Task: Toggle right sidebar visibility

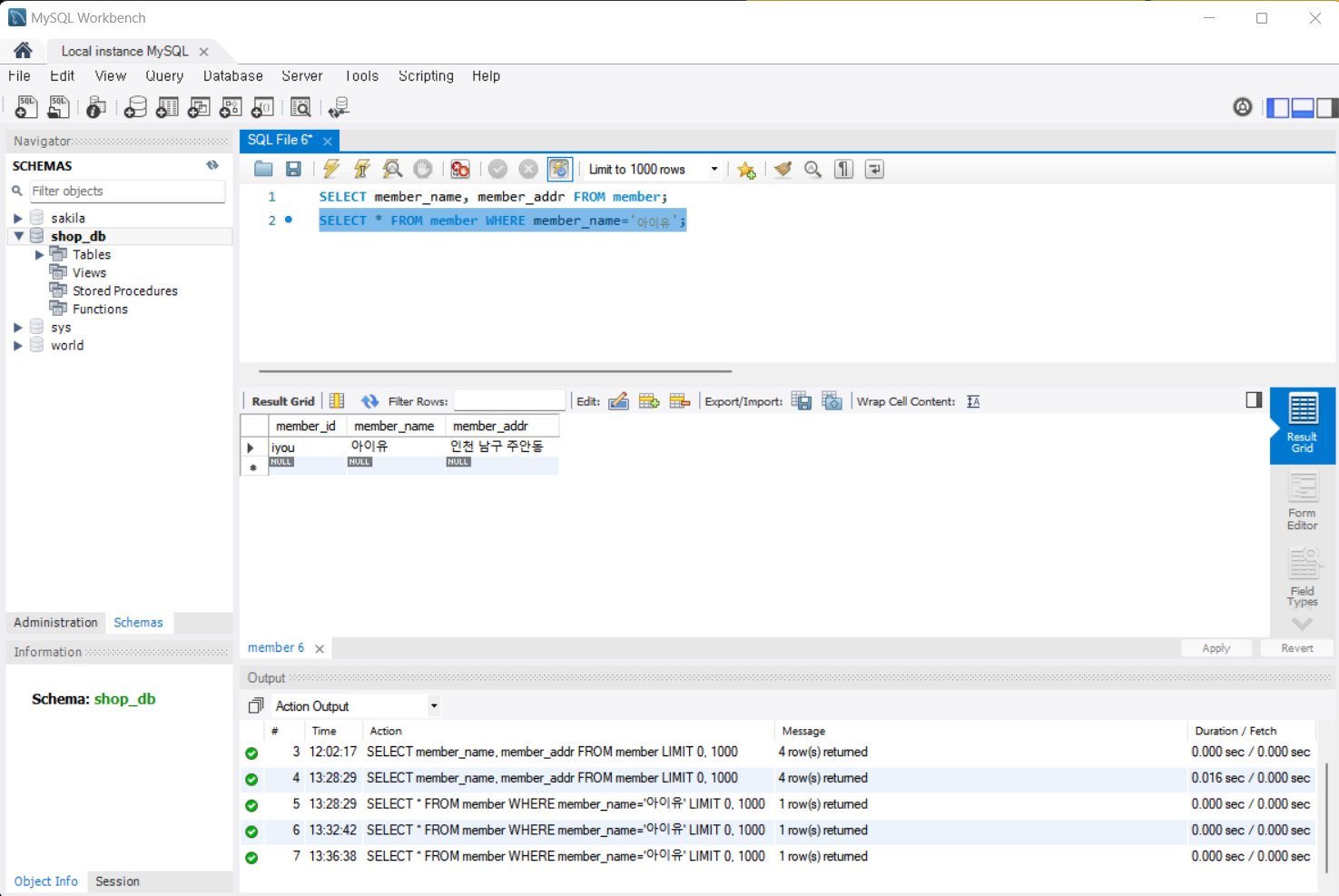Action: 1326,107
